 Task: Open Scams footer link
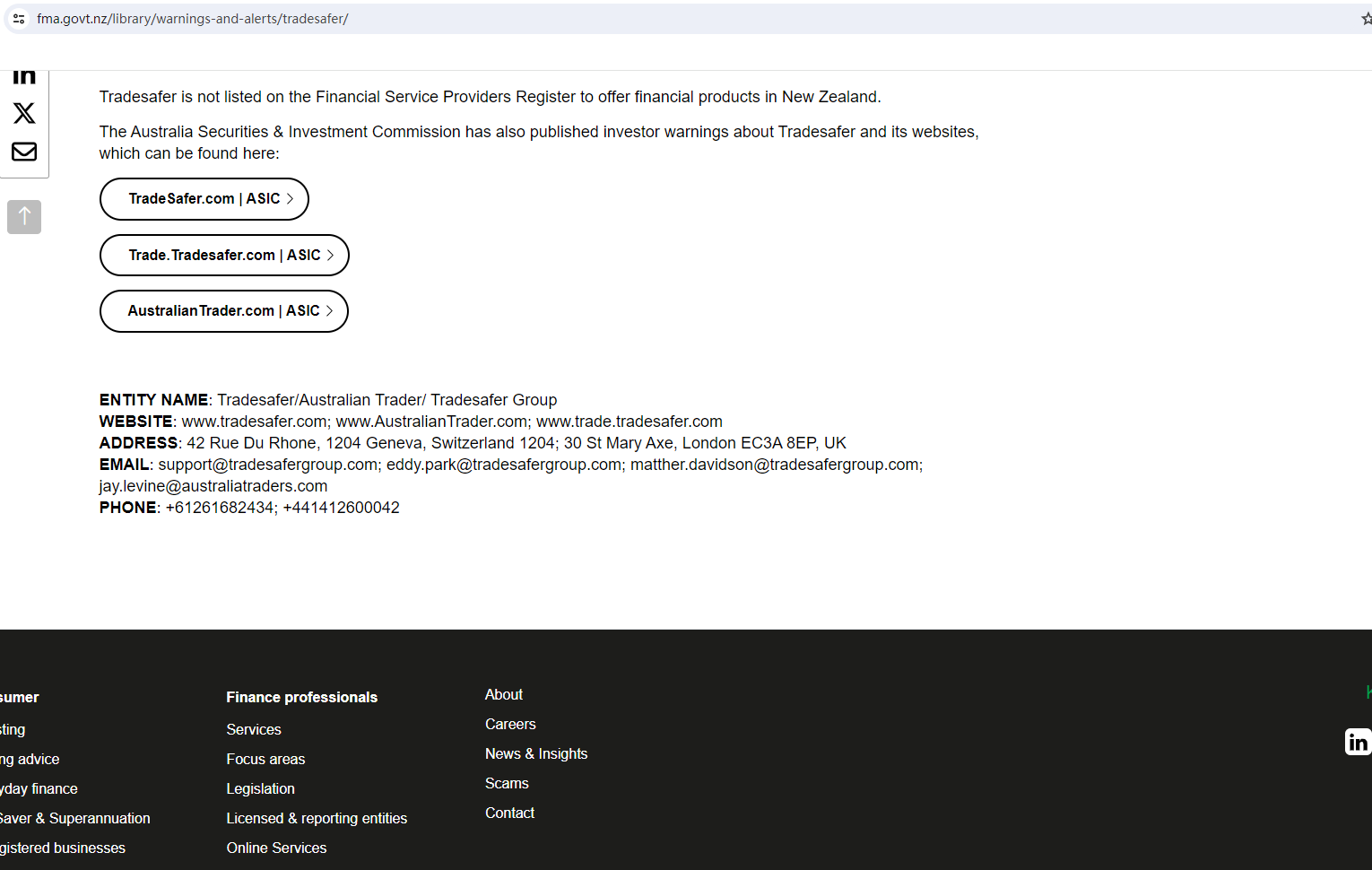pos(507,784)
